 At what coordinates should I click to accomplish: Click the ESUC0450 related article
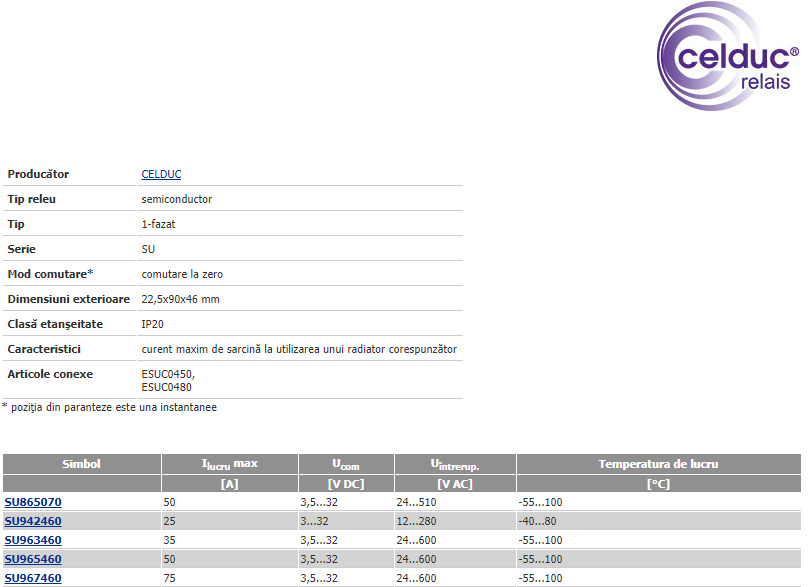pyautogui.click(x=168, y=374)
